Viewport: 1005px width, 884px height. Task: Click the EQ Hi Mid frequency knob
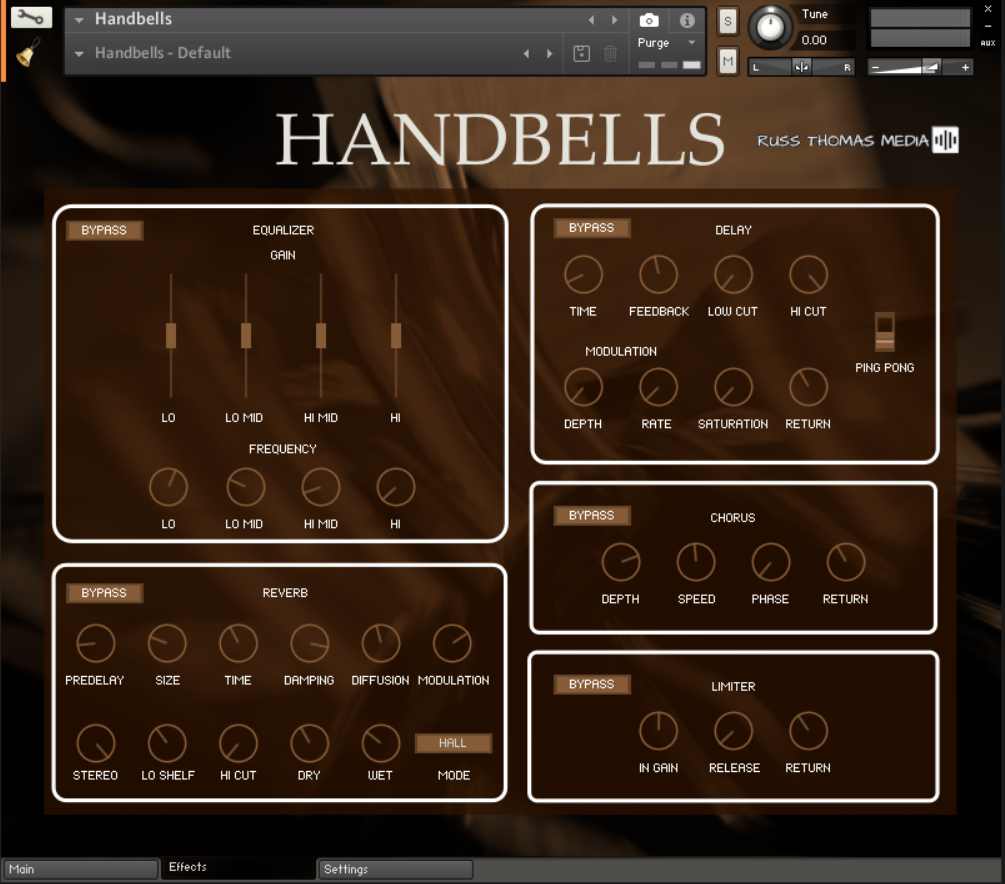[x=320, y=487]
